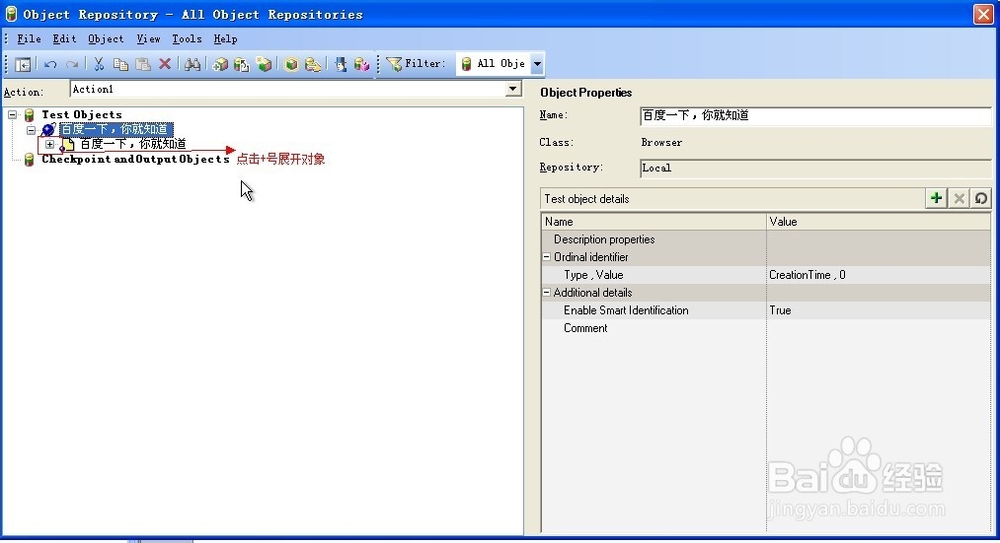Image resolution: width=1000 pixels, height=543 pixels.
Task: Click Add Objects to Local icon
Action: [x=220, y=64]
